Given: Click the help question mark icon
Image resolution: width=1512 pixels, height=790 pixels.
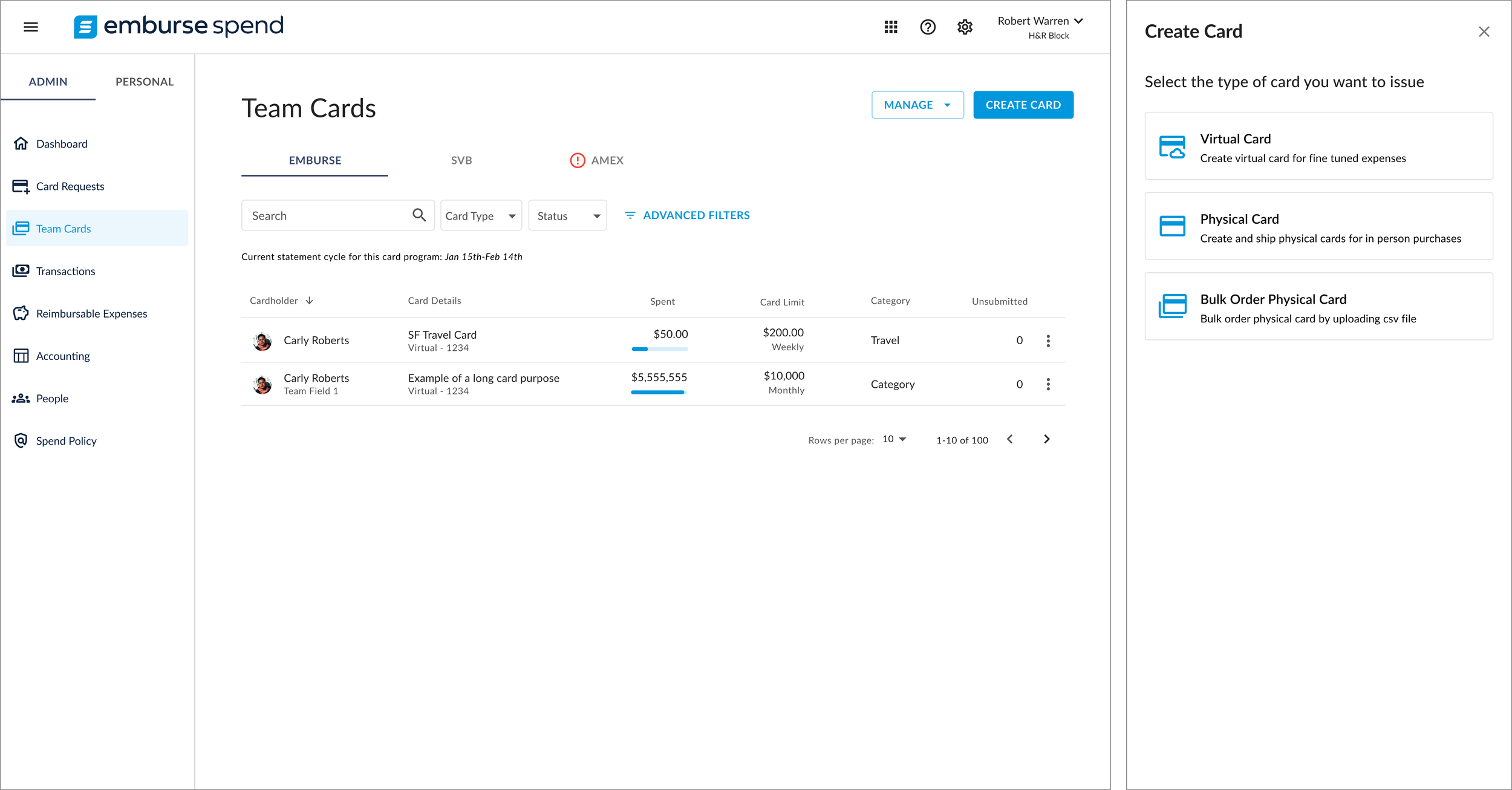Looking at the screenshot, I should (927, 27).
